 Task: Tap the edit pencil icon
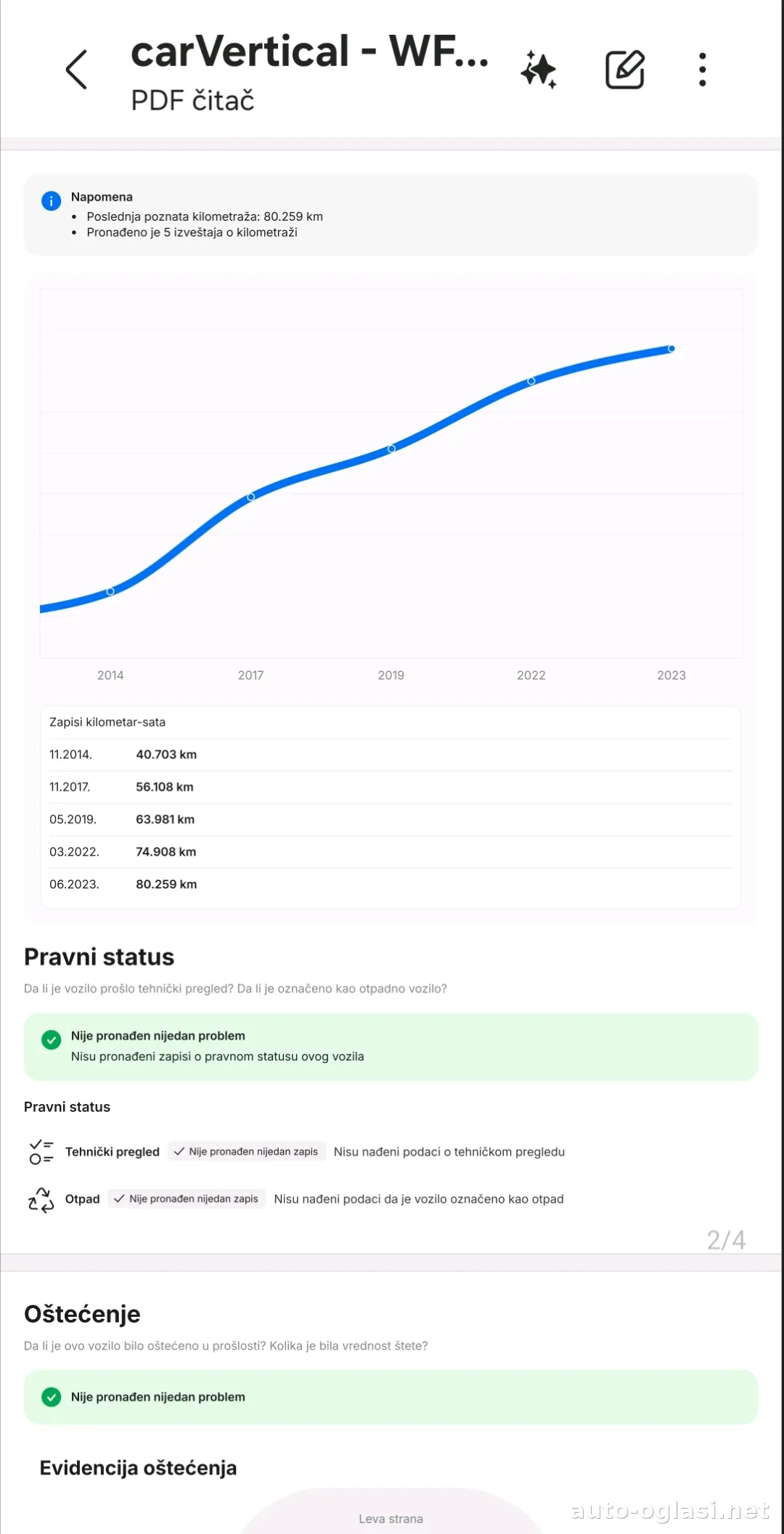click(x=624, y=70)
